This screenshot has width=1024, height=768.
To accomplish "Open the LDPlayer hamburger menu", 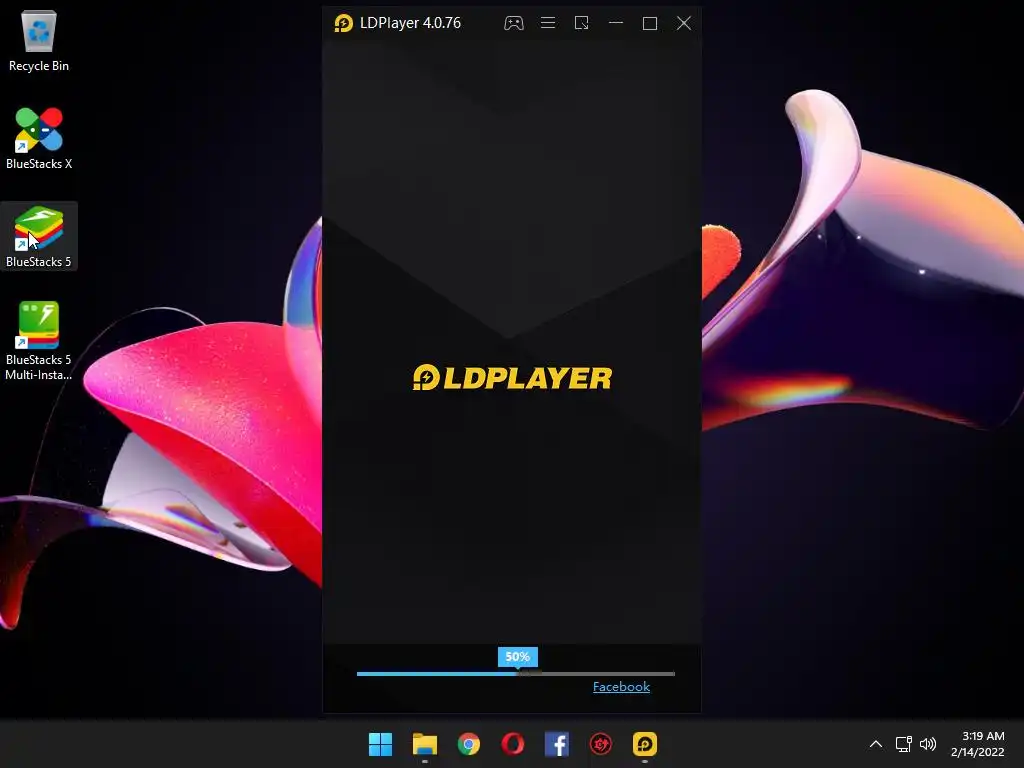I will click(x=548, y=24).
